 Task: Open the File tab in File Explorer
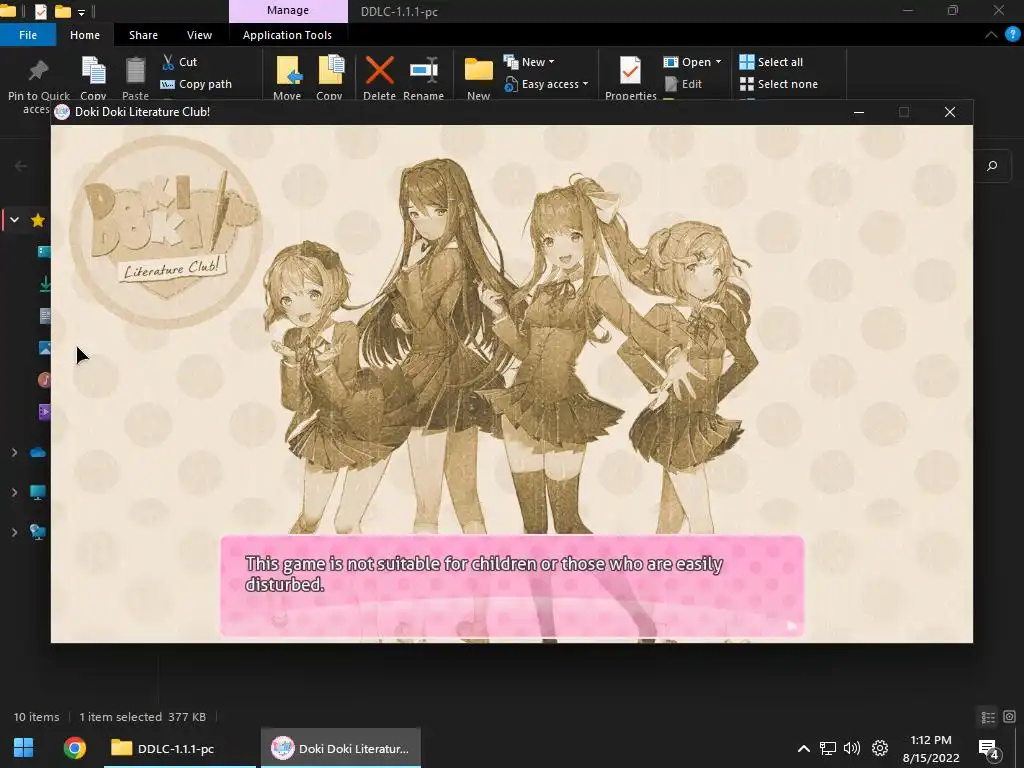(x=27, y=35)
